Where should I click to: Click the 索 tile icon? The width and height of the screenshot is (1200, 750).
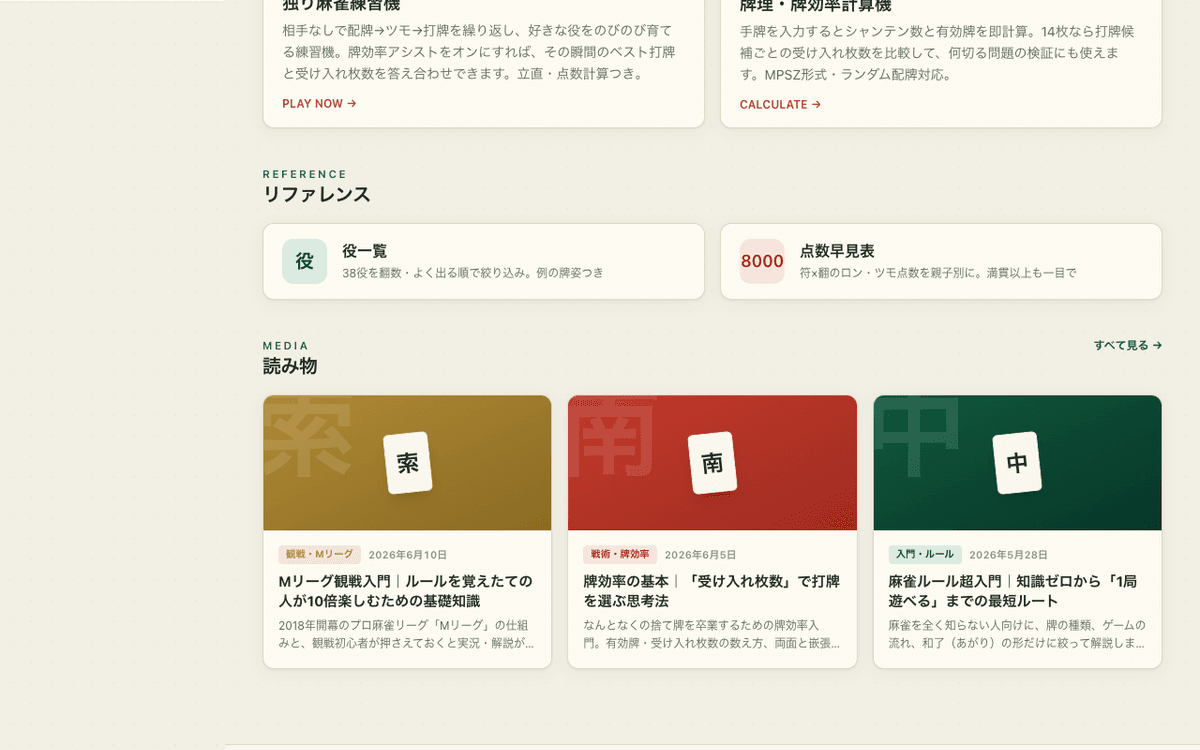click(x=408, y=463)
